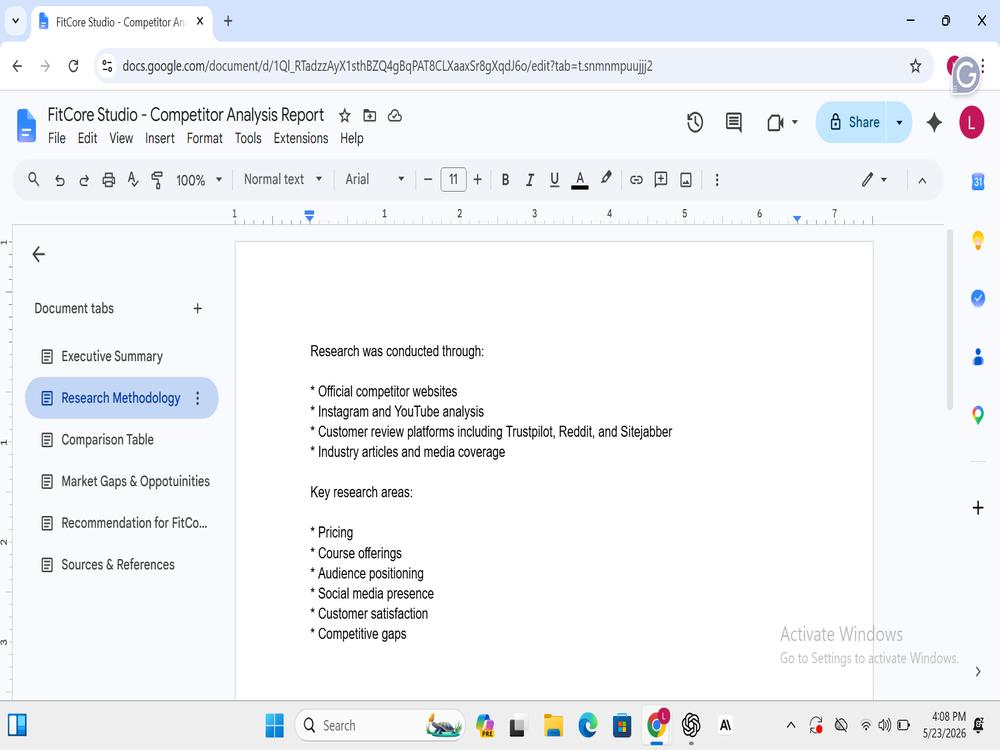The width and height of the screenshot is (1000, 750).
Task: Toggle underline formatting
Action: coord(554,180)
